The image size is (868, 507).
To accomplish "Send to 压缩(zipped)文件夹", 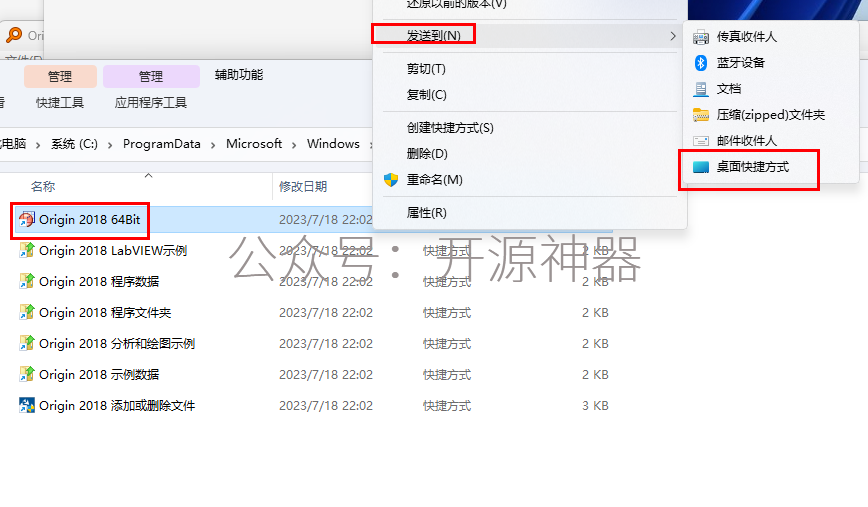I will click(771, 115).
